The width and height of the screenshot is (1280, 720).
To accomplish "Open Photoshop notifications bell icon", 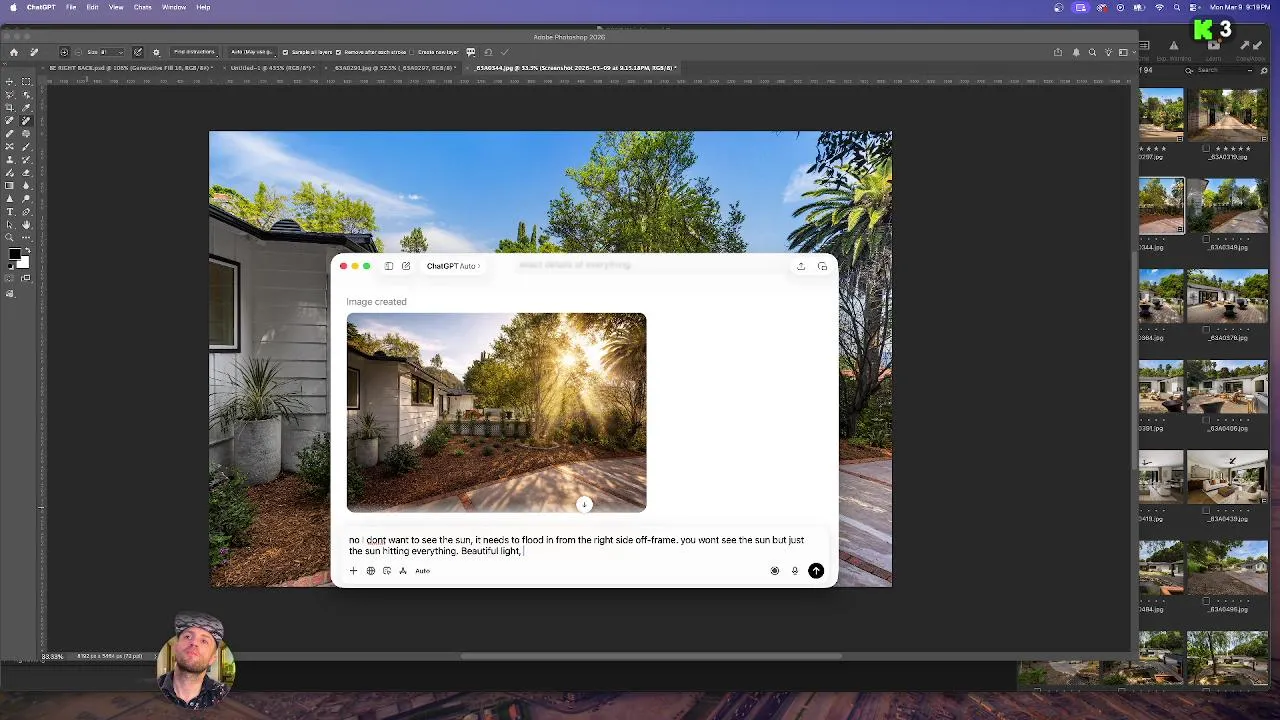I will [1076, 52].
